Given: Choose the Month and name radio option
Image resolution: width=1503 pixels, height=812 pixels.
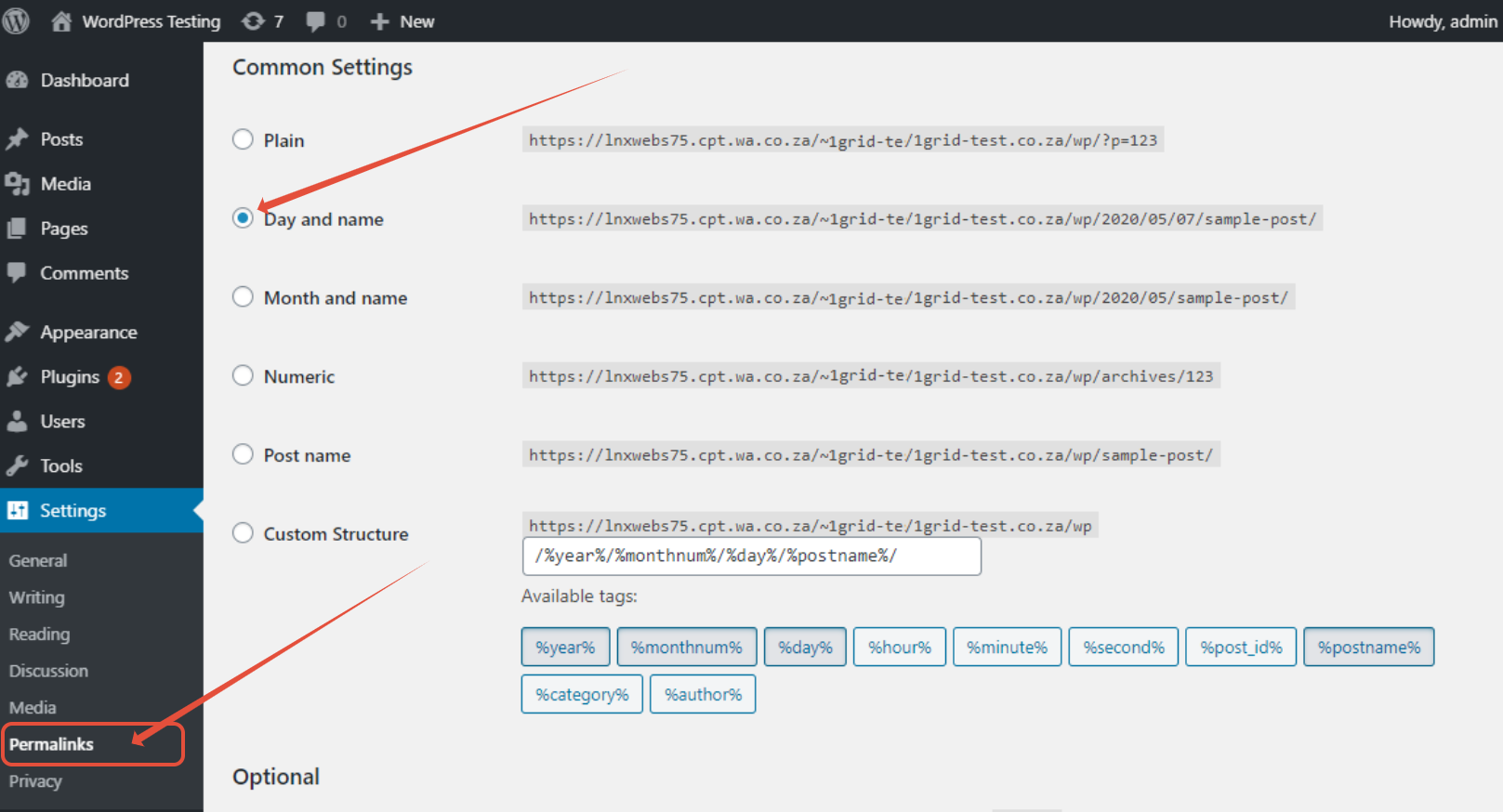Looking at the screenshot, I should click(243, 296).
